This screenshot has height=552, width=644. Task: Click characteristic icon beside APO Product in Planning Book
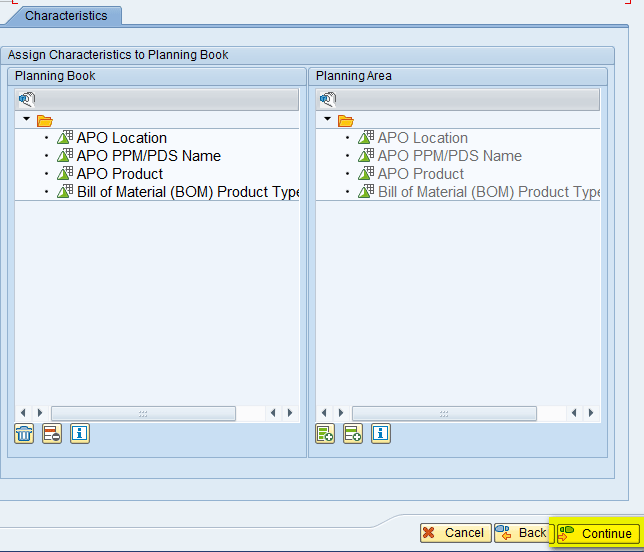pos(65,173)
